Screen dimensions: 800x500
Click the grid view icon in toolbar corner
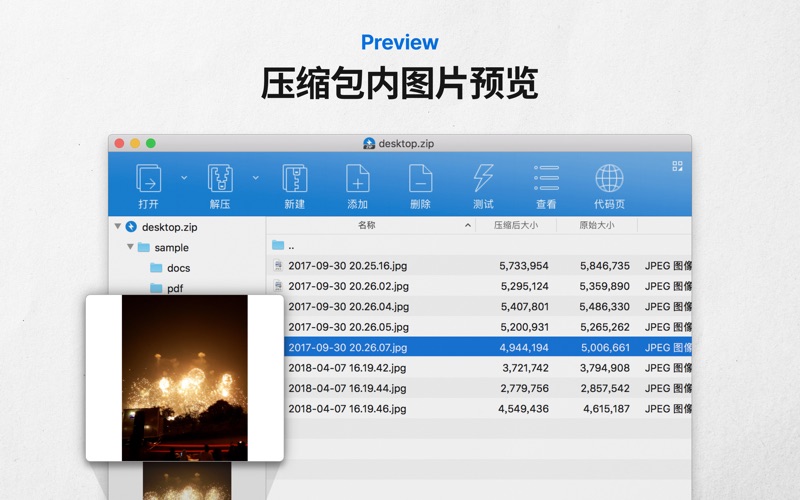[678, 166]
